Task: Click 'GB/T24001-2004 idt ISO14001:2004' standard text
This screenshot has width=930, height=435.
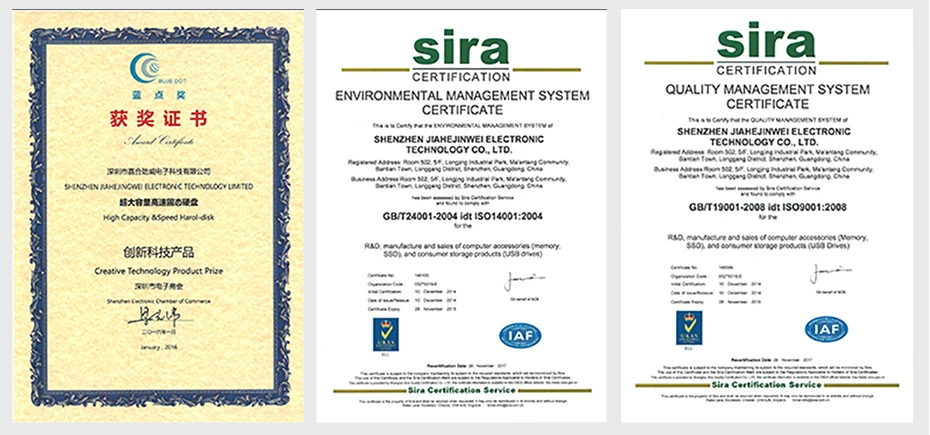Action: click(463, 217)
